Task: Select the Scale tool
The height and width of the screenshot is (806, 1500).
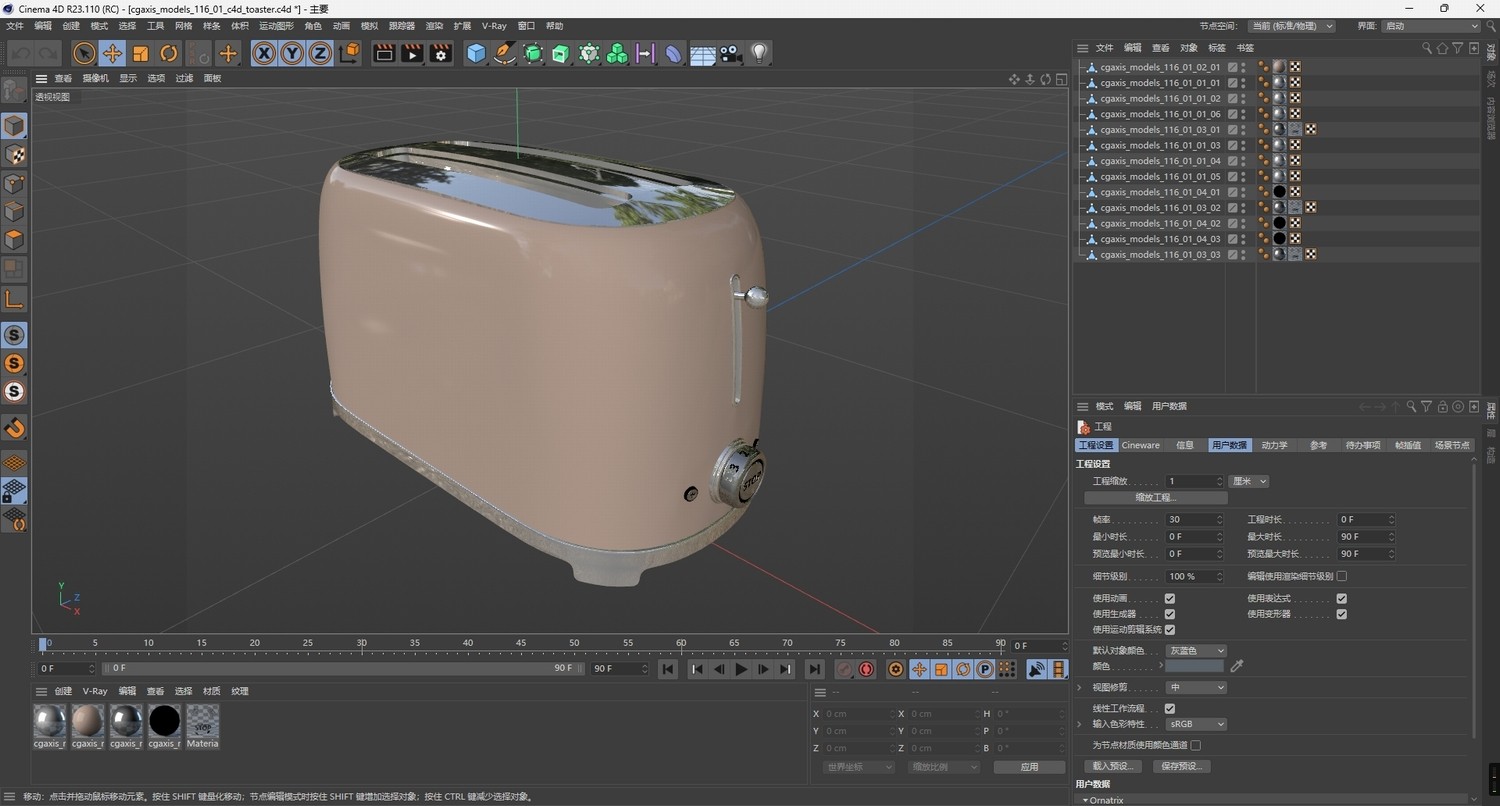Action: point(140,53)
